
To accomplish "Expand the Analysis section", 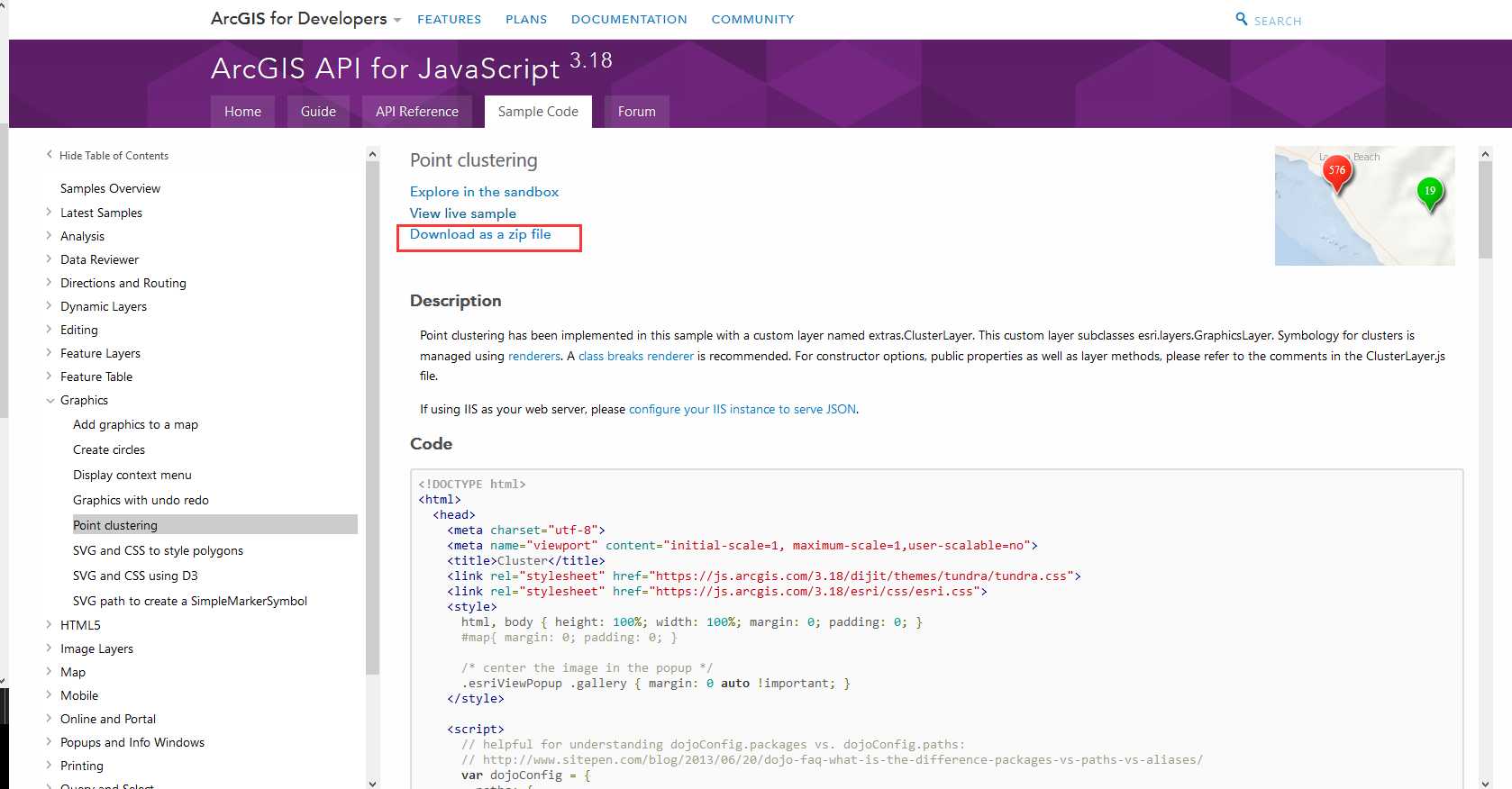I will (x=50, y=236).
